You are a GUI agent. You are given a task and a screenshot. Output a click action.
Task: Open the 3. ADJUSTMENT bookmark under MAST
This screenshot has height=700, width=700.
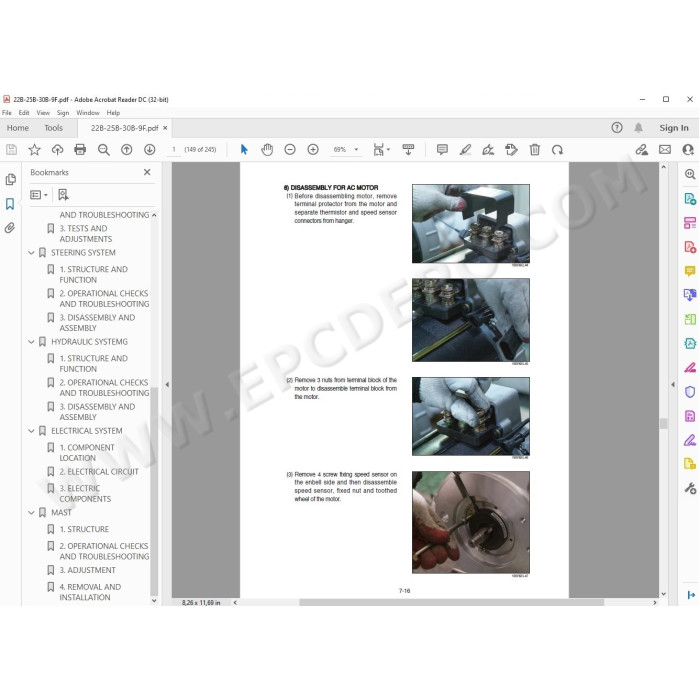pyautogui.click(x=88, y=571)
